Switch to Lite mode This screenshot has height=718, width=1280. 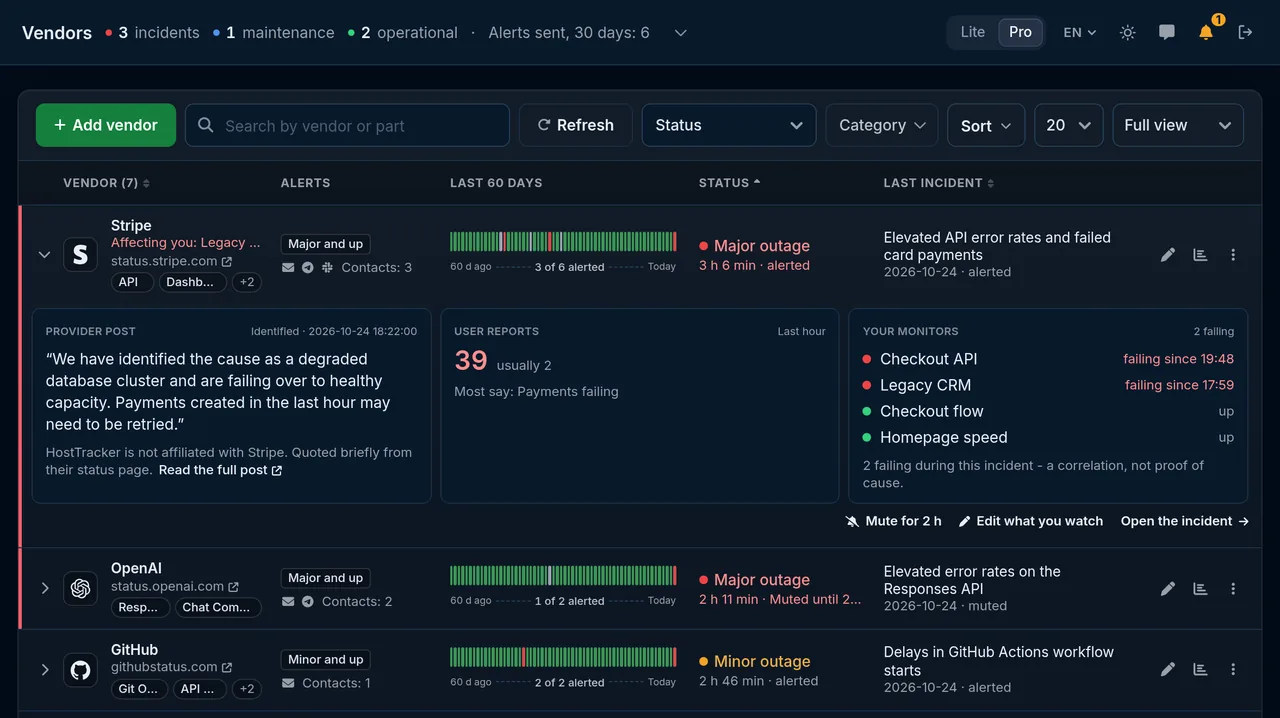pyautogui.click(x=973, y=32)
